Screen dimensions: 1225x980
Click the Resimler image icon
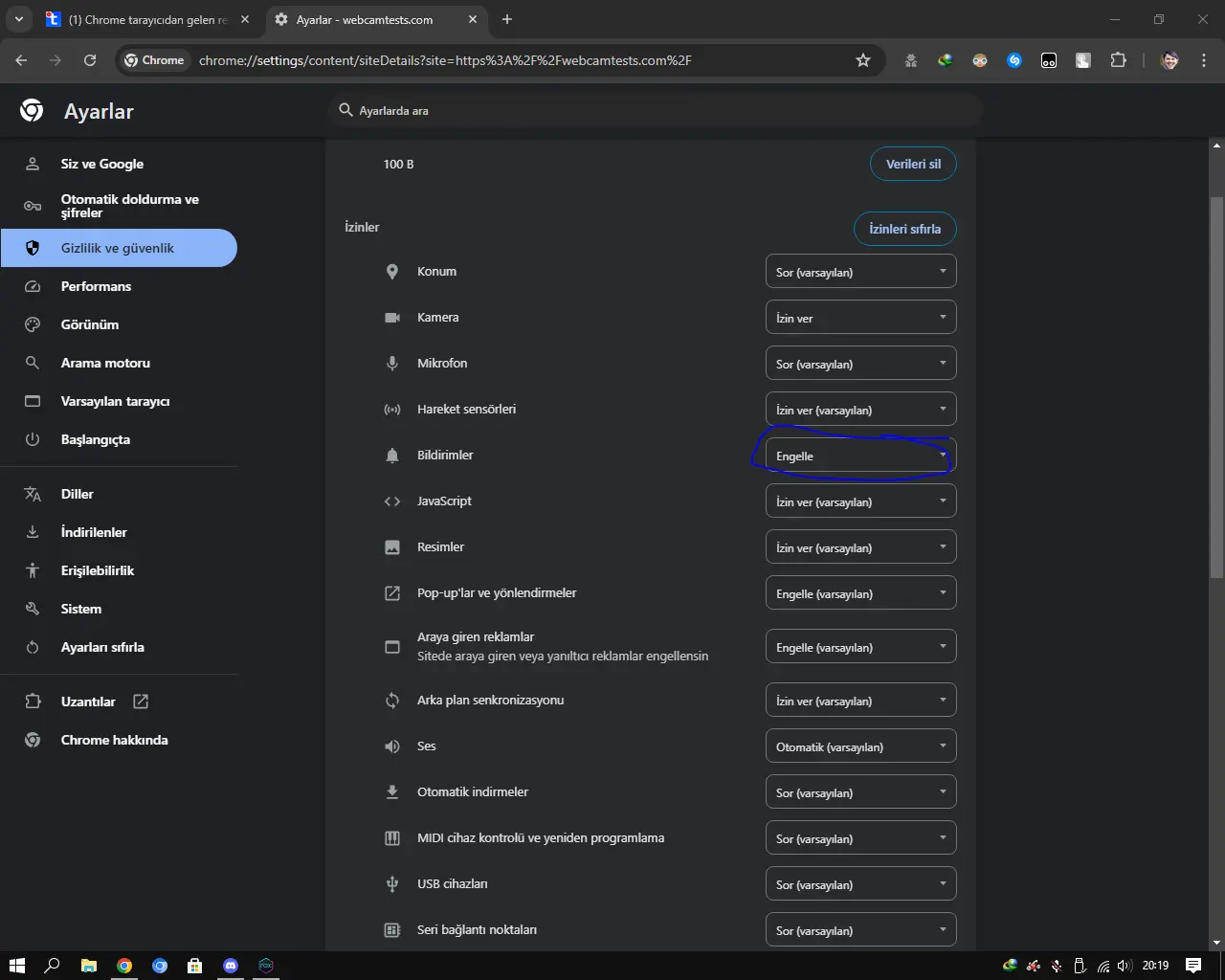click(x=392, y=547)
